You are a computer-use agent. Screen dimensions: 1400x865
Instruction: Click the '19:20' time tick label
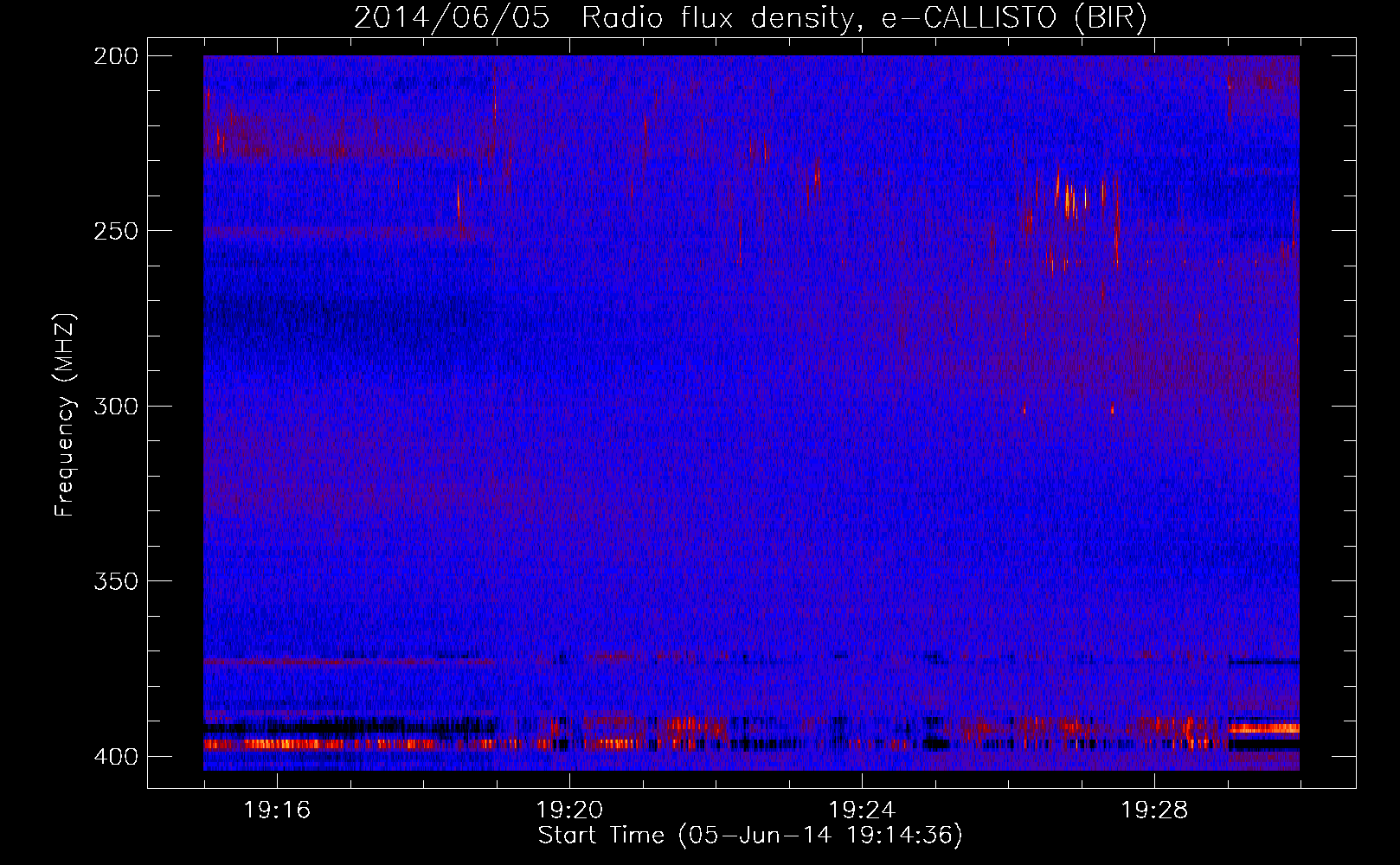[x=569, y=811]
